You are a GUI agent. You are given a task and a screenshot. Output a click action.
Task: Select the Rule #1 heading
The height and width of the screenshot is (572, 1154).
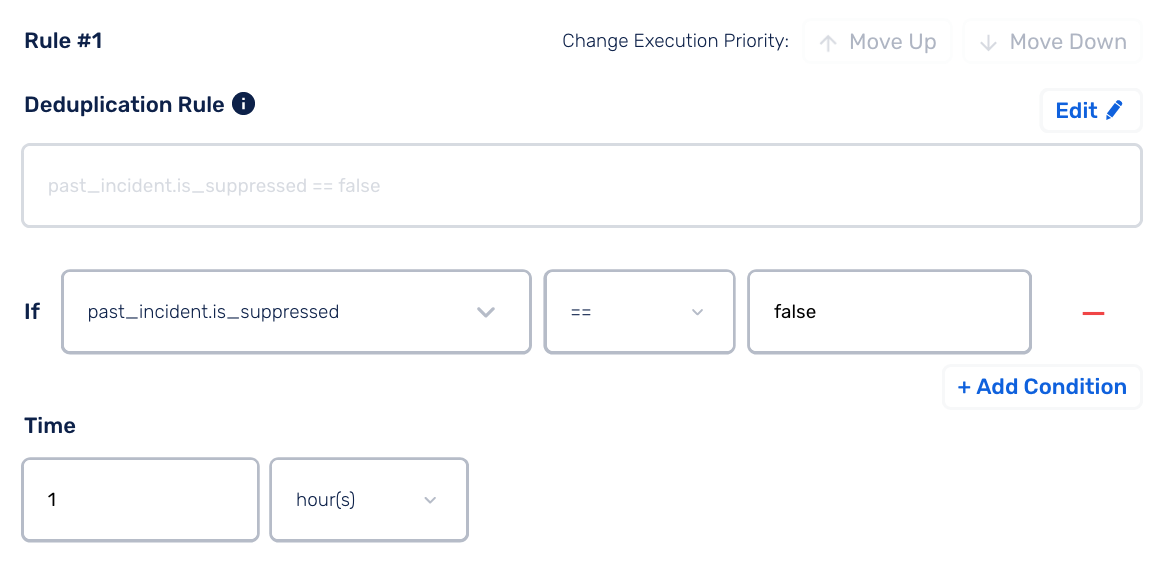(63, 41)
